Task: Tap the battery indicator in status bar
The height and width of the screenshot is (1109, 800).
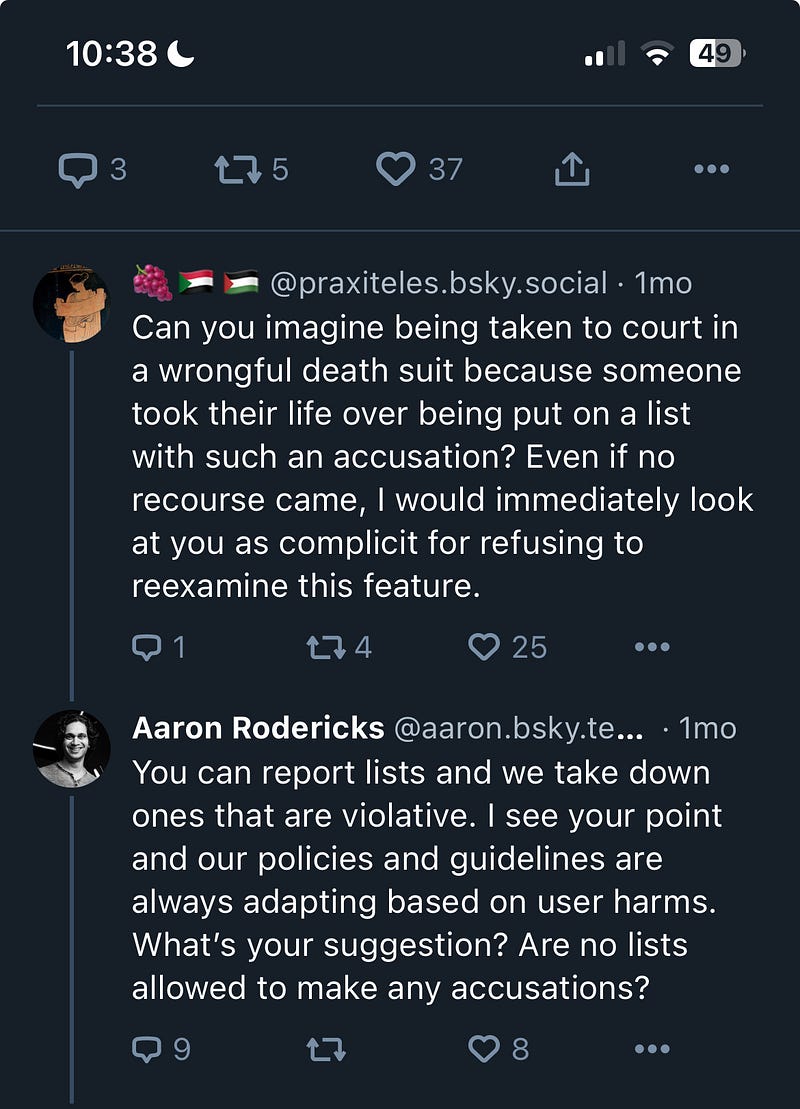Action: click(x=716, y=53)
